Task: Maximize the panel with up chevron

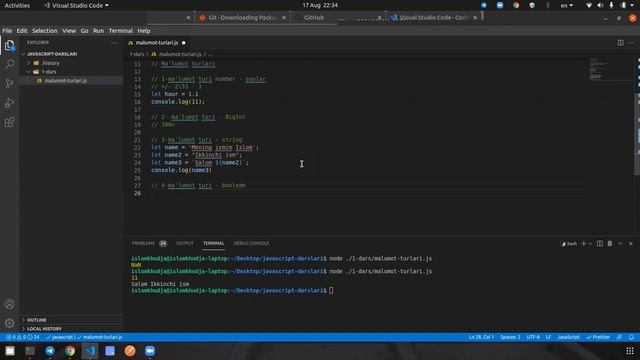Action: point(620,243)
